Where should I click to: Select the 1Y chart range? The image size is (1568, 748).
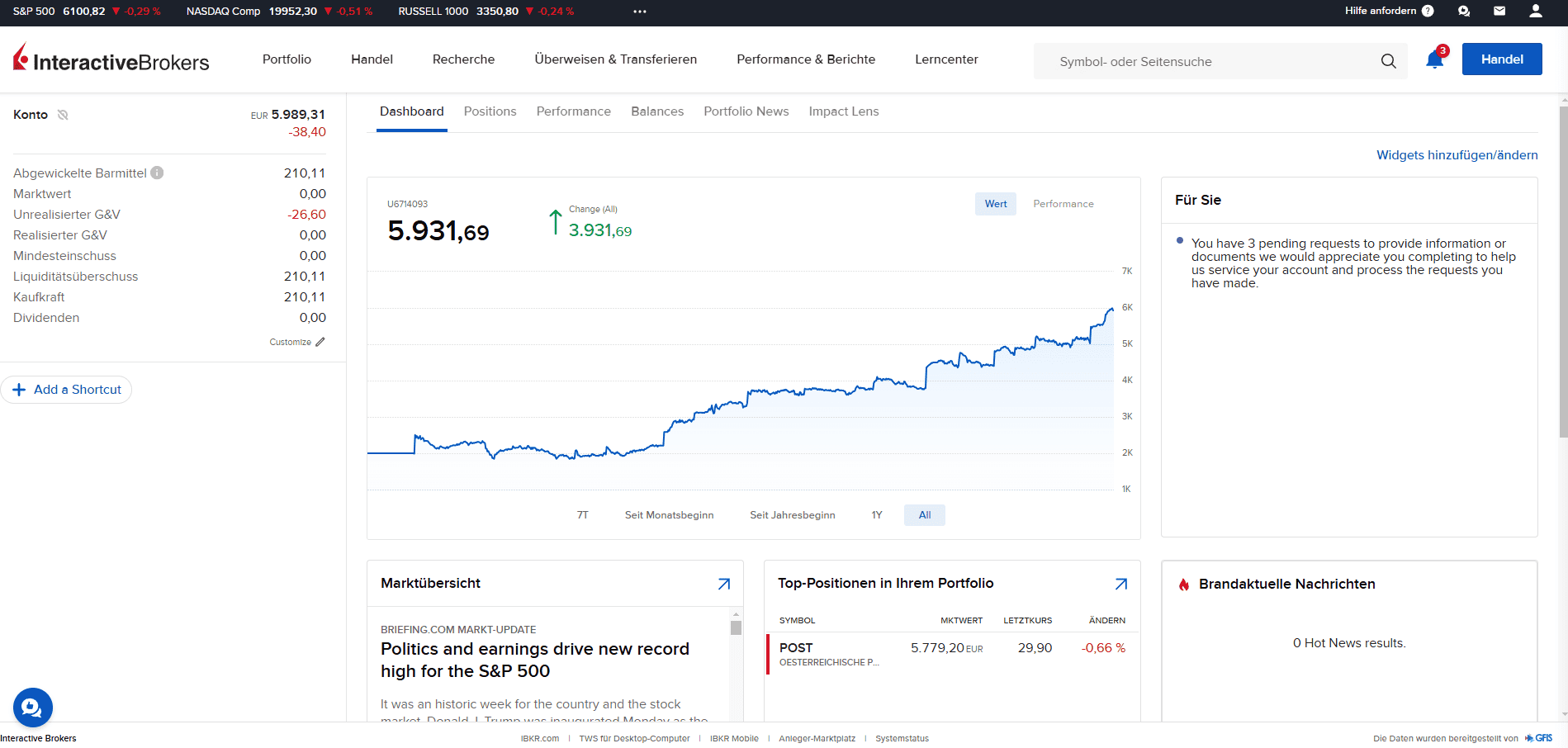[877, 515]
